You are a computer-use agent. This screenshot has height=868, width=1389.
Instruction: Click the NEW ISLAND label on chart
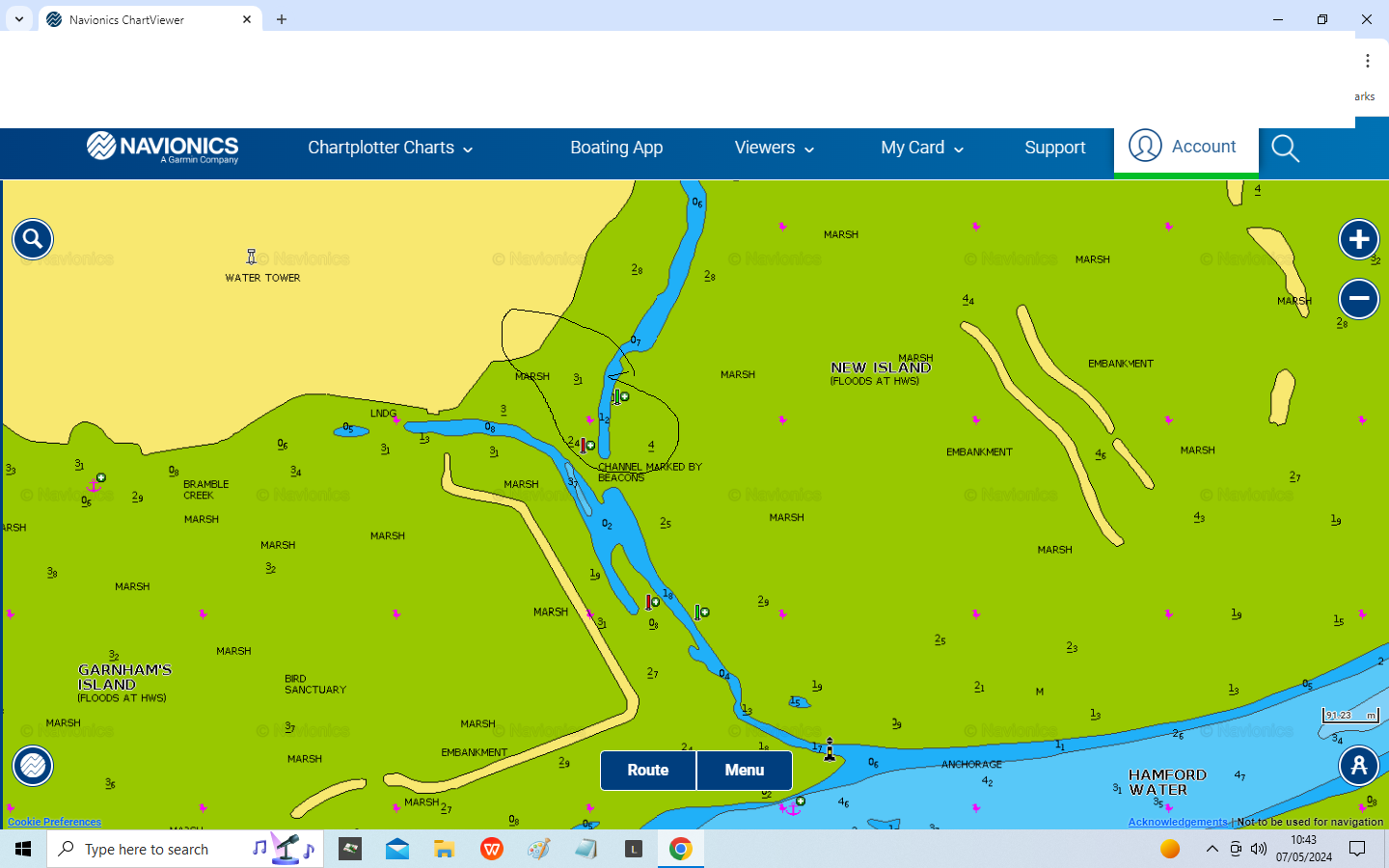[x=881, y=367]
